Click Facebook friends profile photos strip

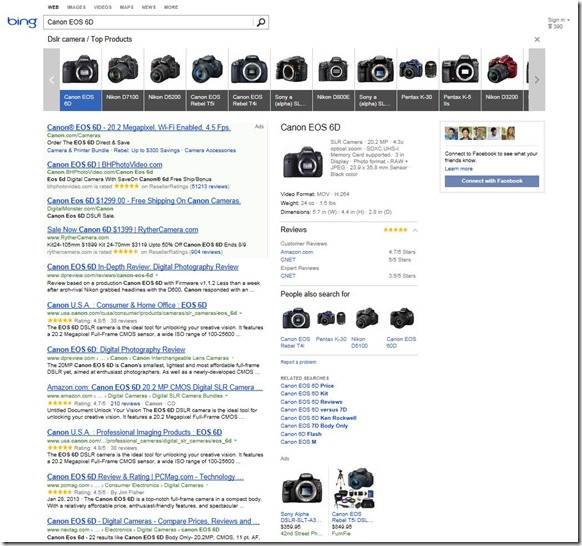click(x=480, y=133)
